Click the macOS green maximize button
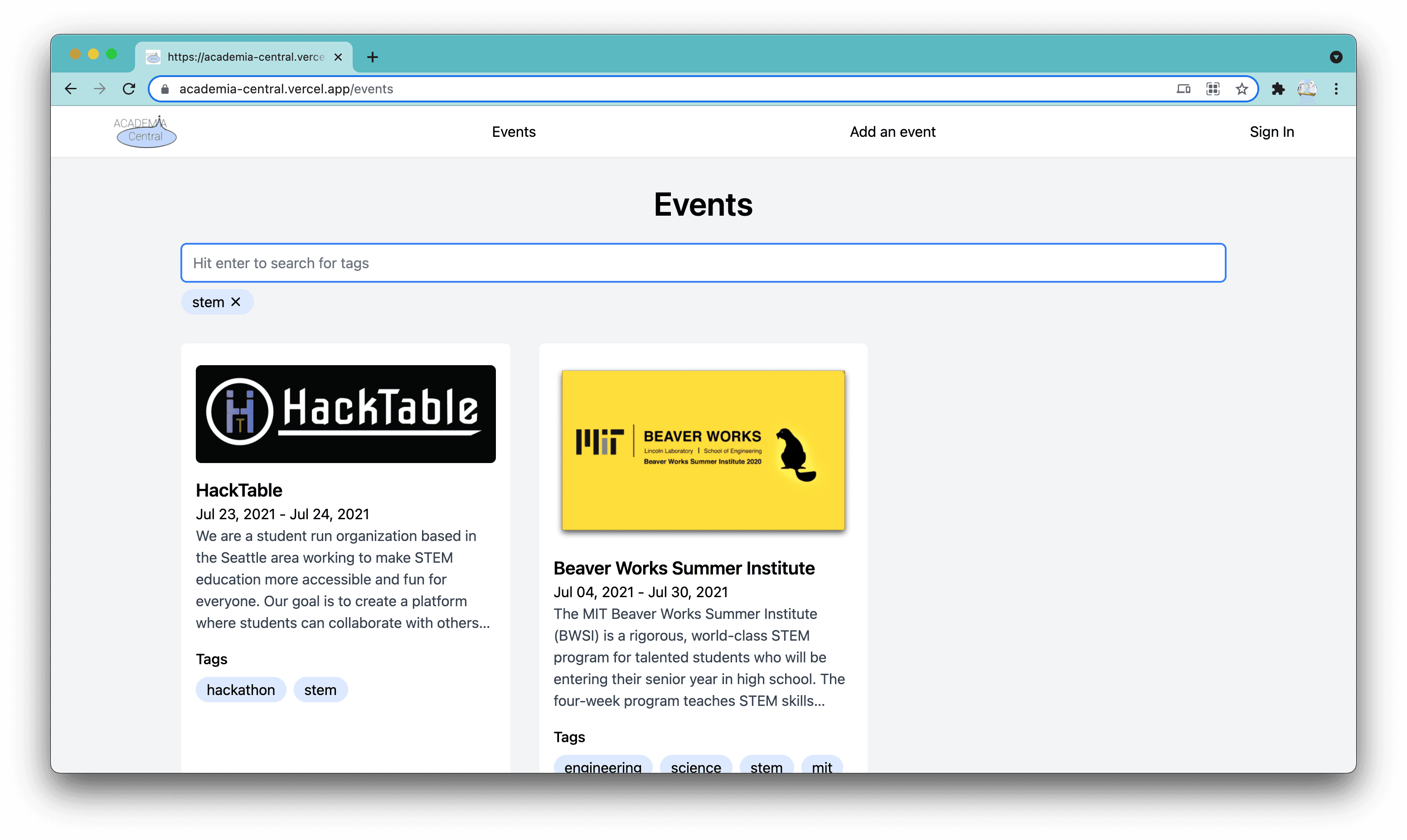Image resolution: width=1407 pixels, height=840 pixels. click(112, 54)
